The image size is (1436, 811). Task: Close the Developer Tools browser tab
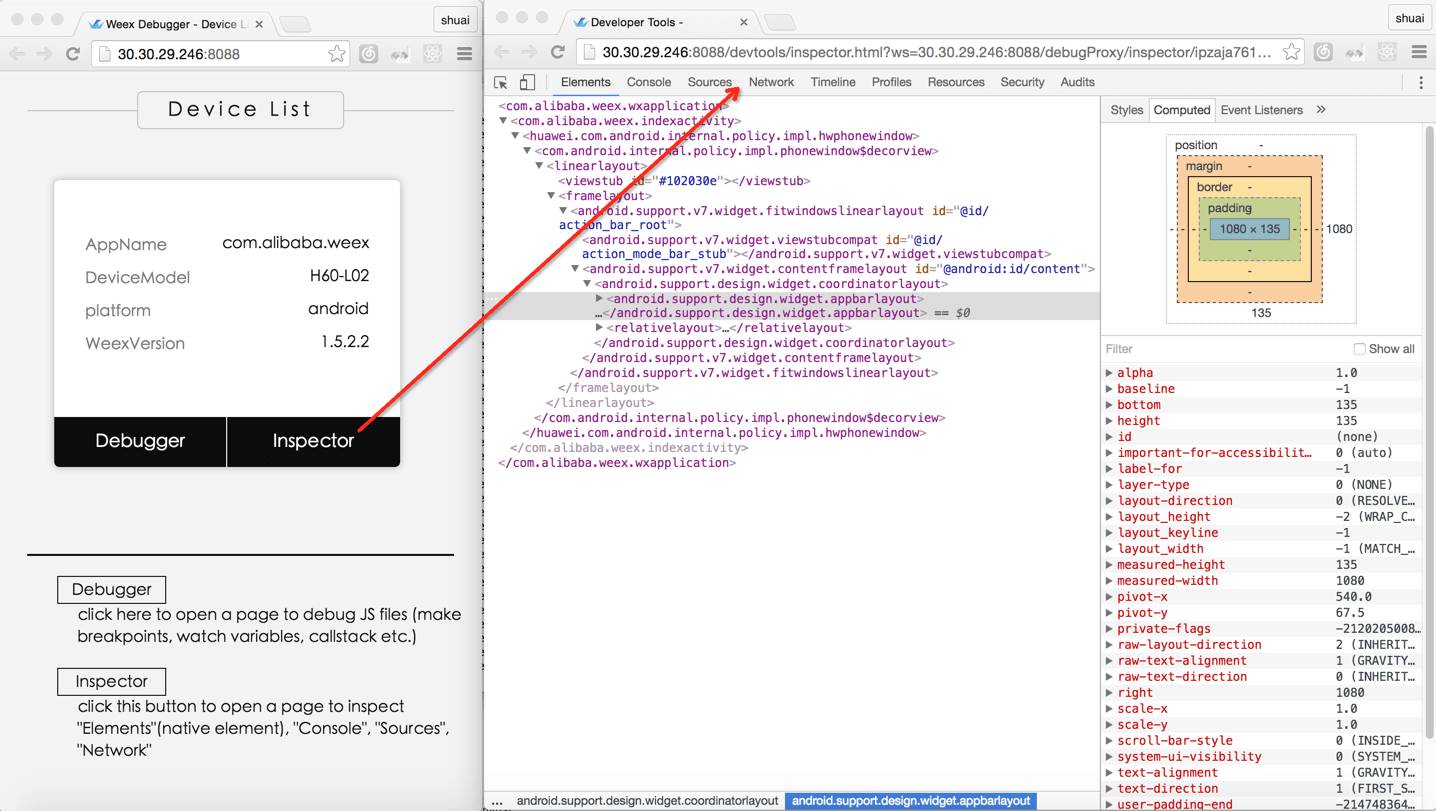[x=744, y=21]
